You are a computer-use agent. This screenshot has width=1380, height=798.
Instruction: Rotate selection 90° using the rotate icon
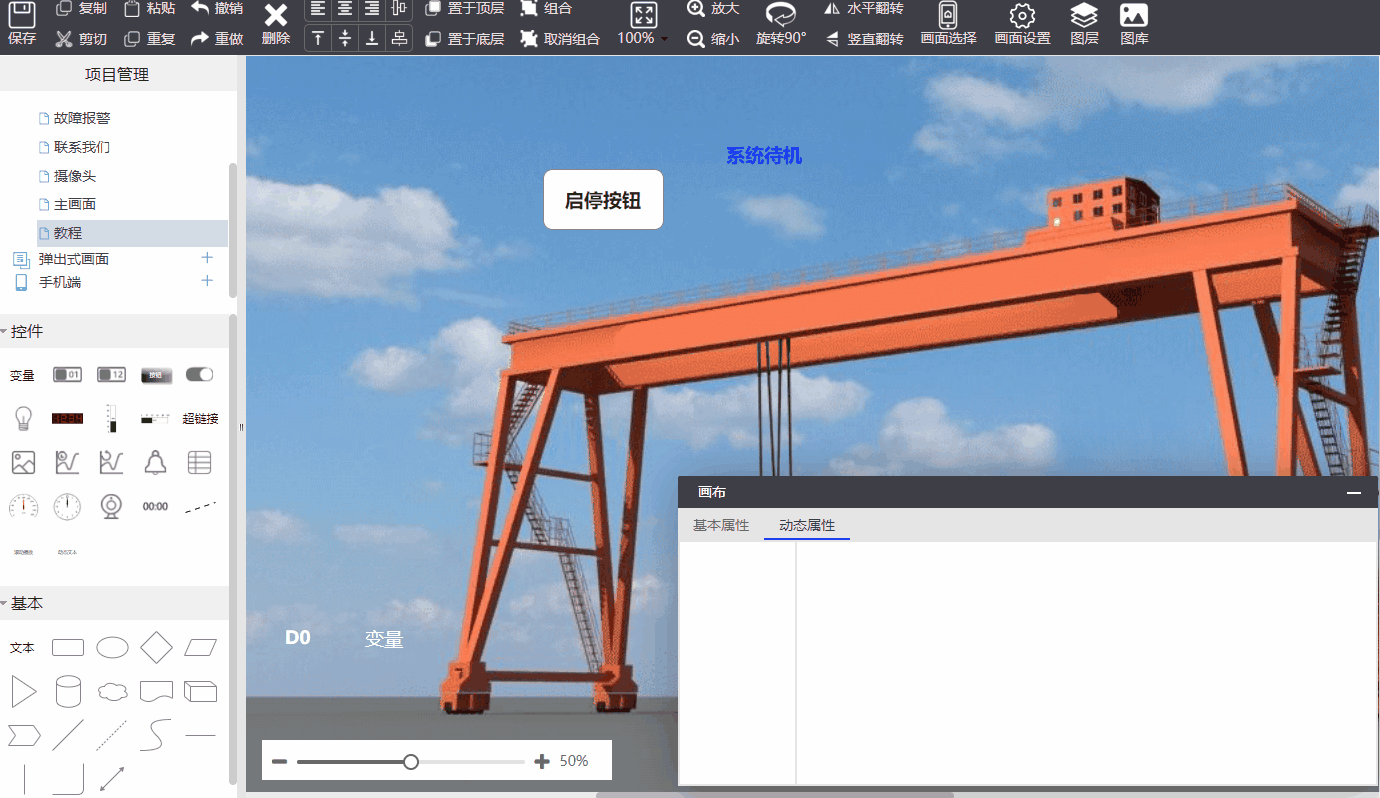781,14
